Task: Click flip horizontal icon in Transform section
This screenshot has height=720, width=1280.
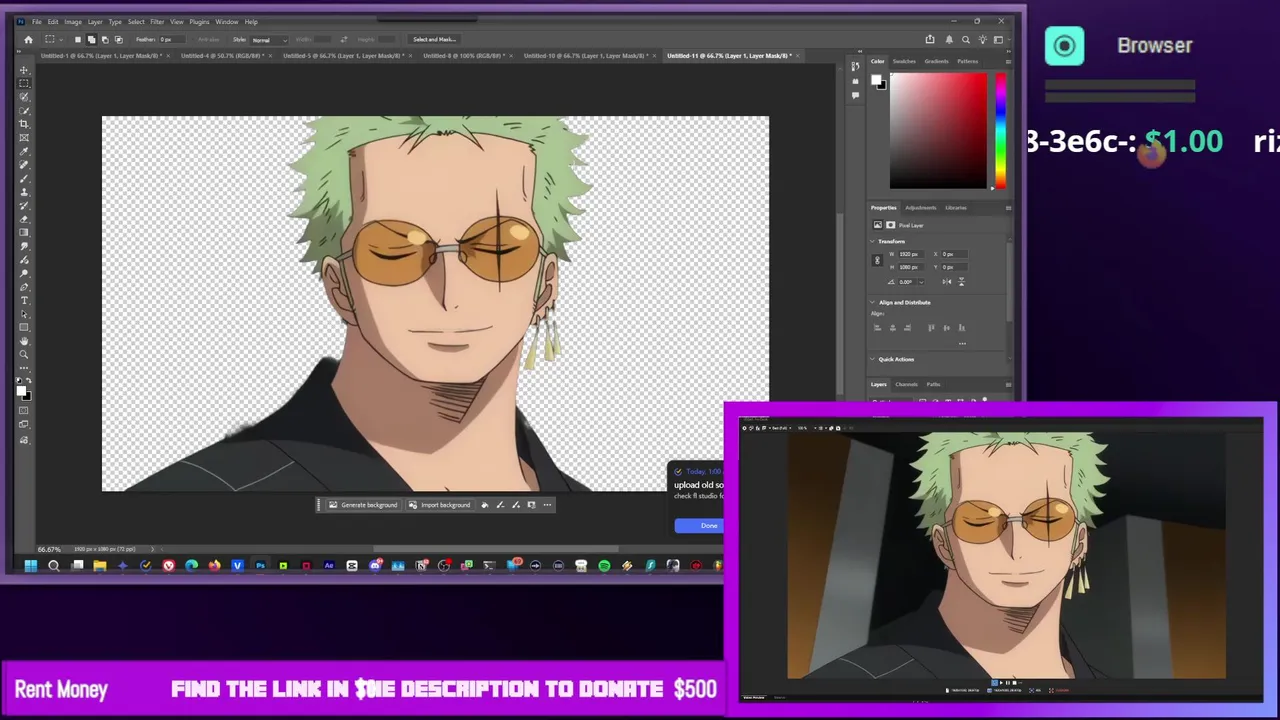Action: pyautogui.click(x=947, y=282)
